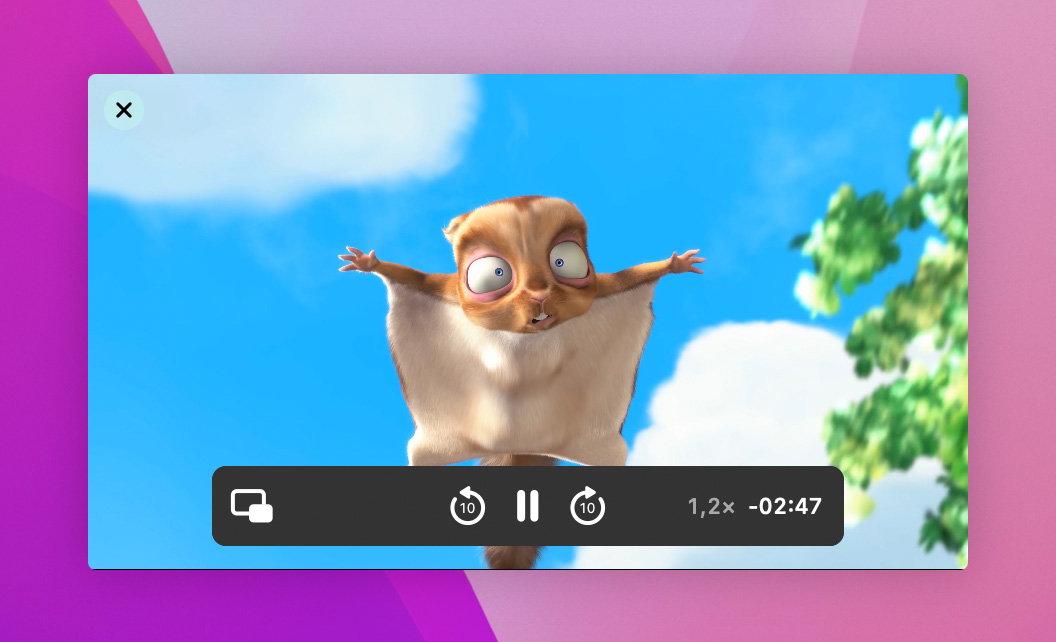Pause the video playback
This screenshot has height=642, width=1056.
tap(528, 506)
